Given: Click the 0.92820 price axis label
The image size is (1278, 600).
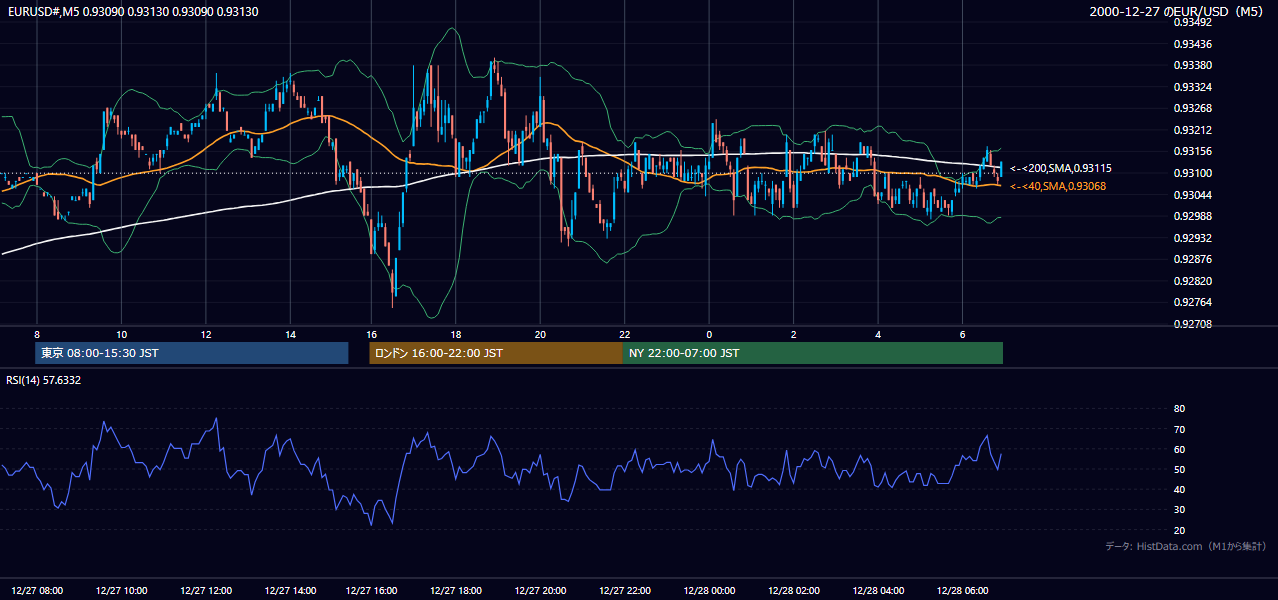Looking at the screenshot, I should (1192, 282).
